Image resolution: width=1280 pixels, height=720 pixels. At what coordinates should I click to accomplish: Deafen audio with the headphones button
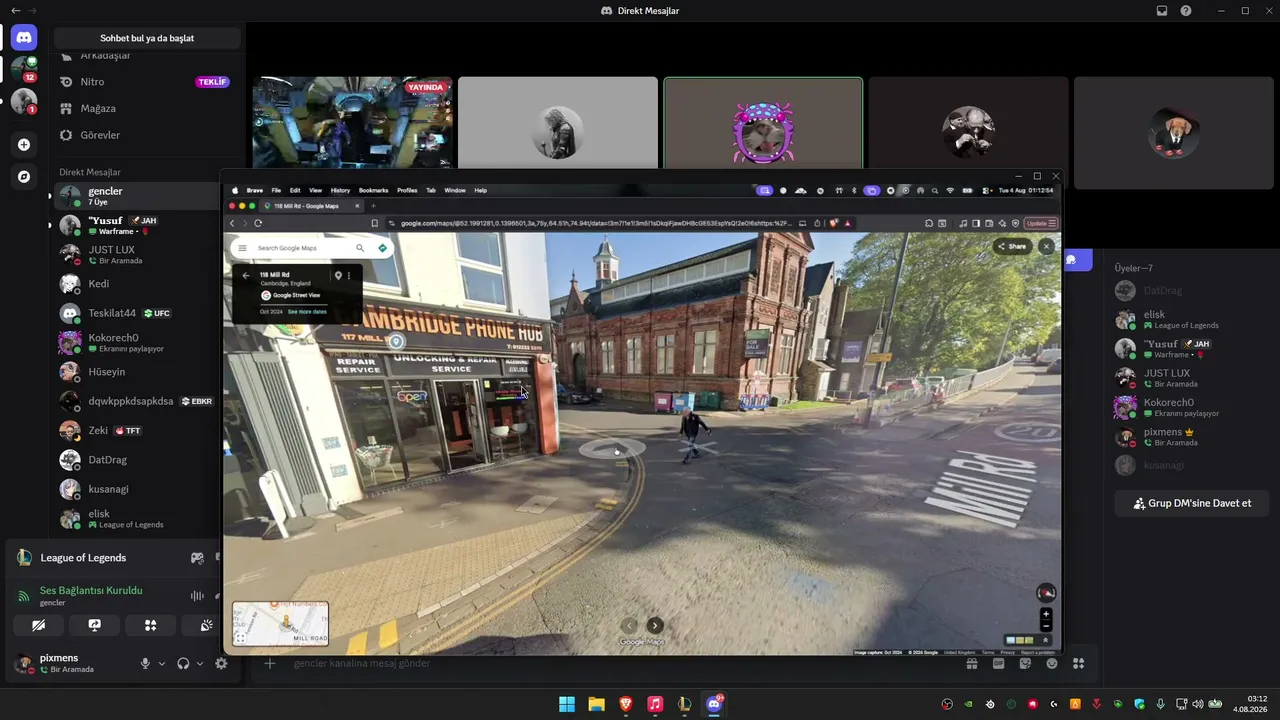183,663
